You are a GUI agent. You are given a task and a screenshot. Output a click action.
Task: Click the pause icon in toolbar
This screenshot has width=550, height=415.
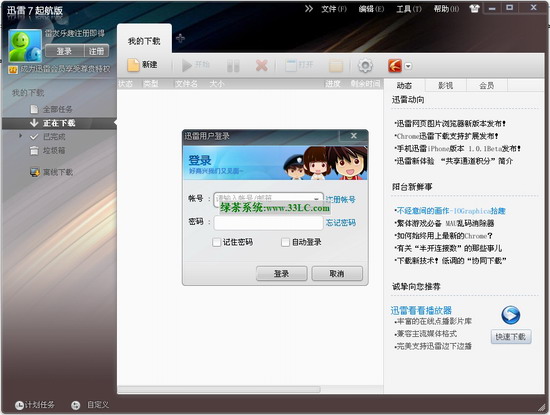tap(233, 66)
